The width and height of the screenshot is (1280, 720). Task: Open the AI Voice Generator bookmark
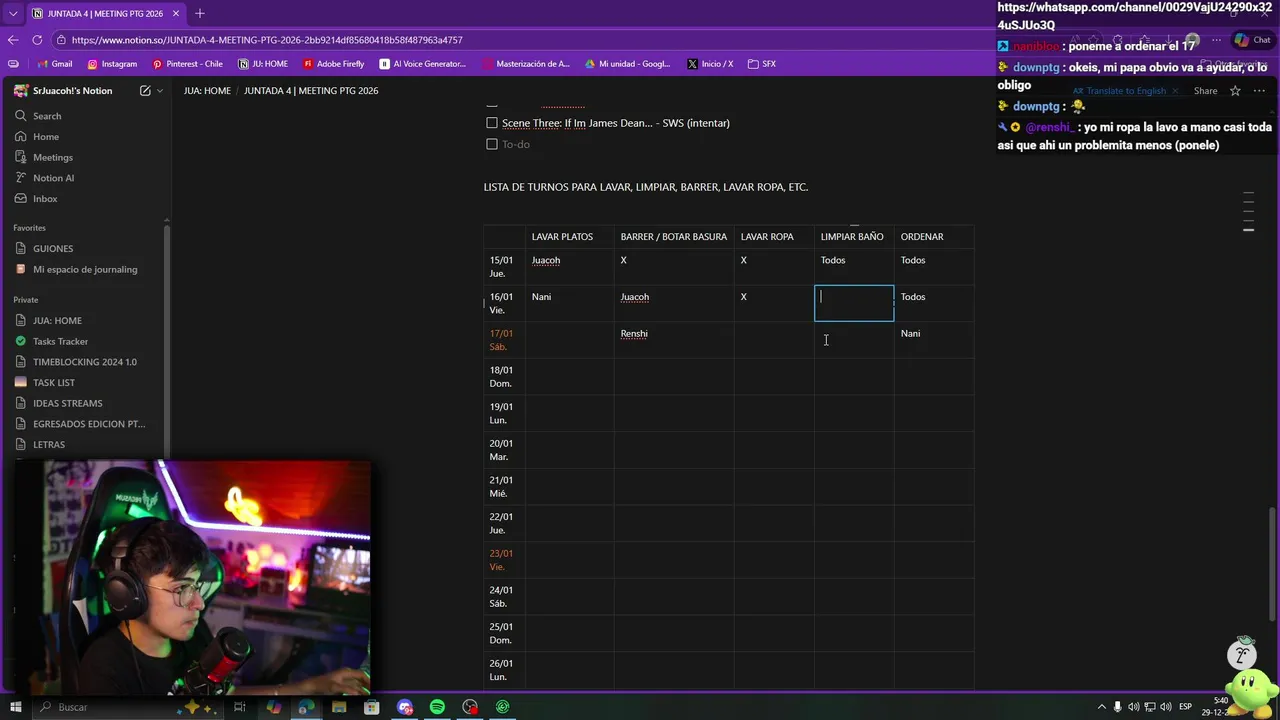423,64
